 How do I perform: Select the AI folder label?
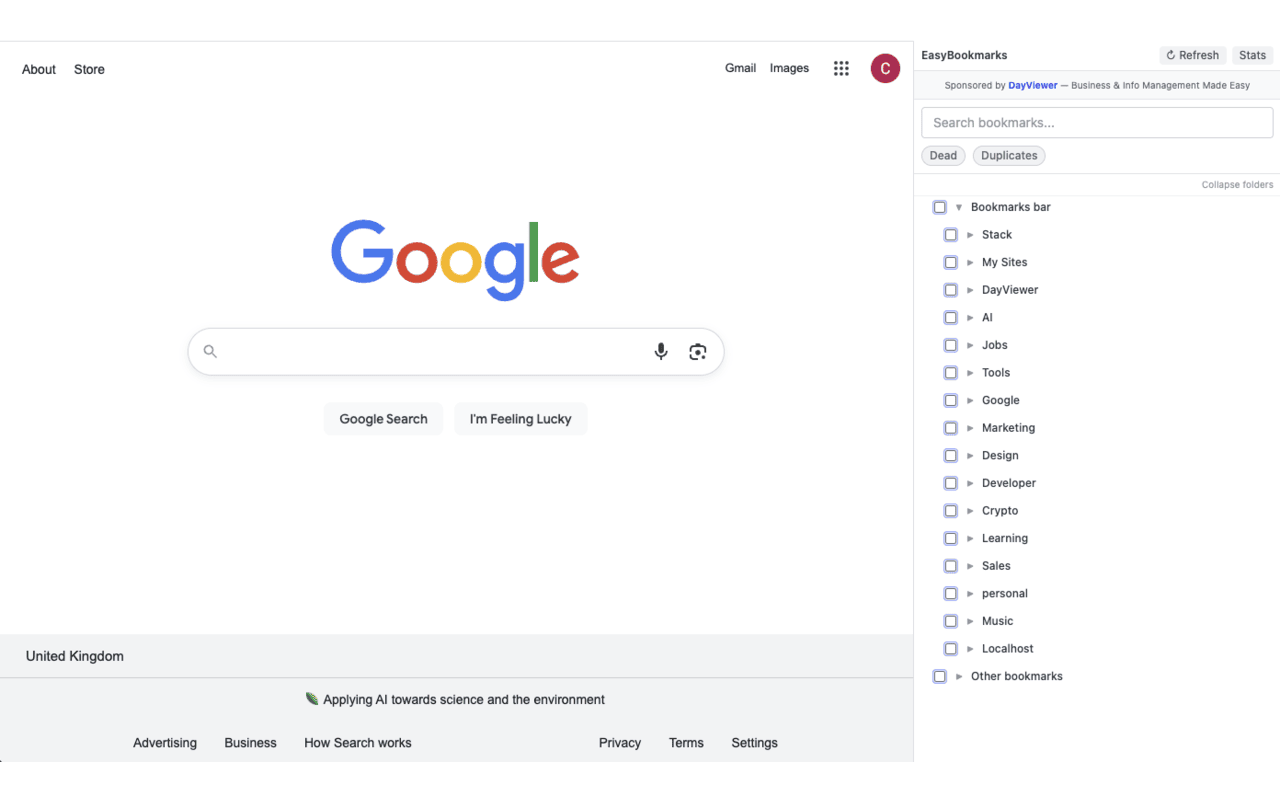(987, 317)
